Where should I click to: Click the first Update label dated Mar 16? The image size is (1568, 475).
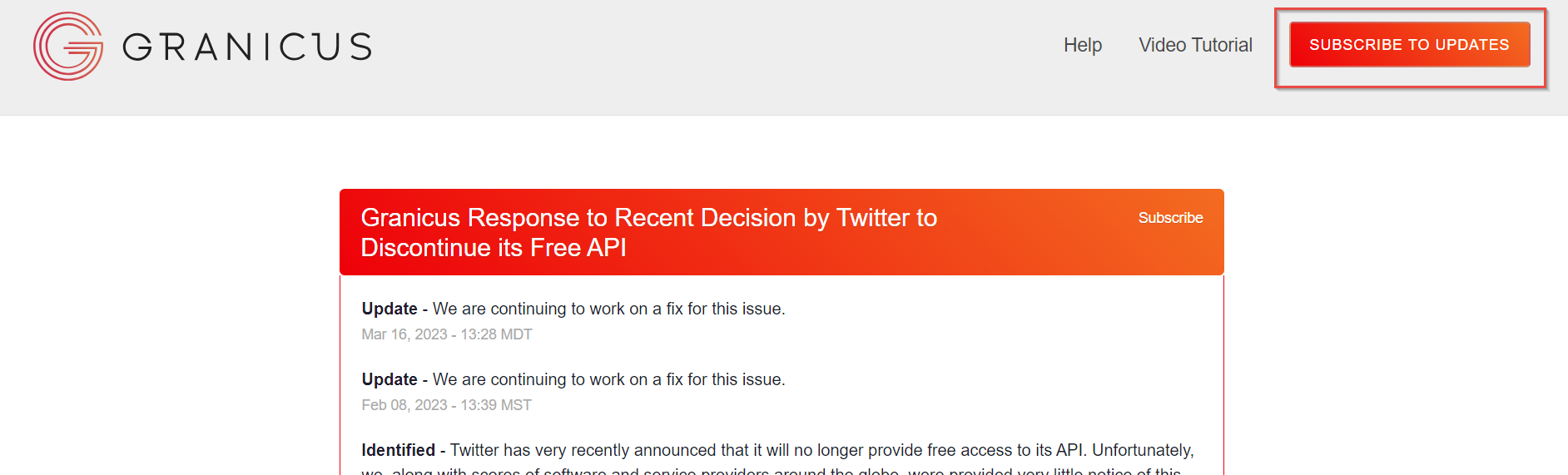[x=390, y=309]
